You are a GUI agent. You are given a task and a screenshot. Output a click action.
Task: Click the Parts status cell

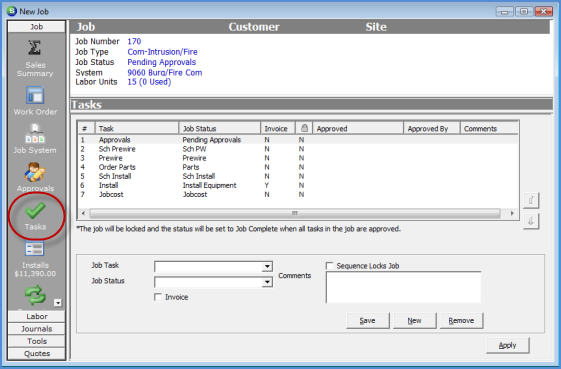pyautogui.click(x=191, y=167)
